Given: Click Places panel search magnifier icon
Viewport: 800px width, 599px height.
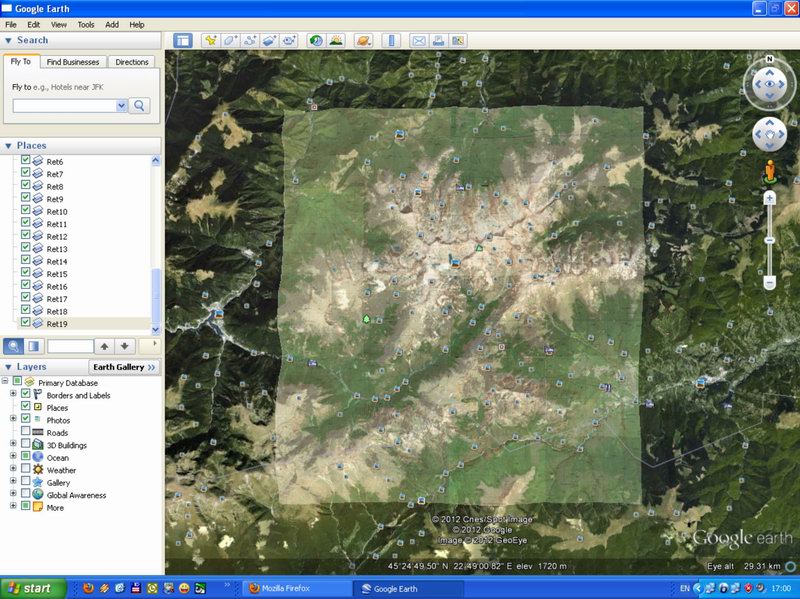Looking at the screenshot, I should [13, 346].
